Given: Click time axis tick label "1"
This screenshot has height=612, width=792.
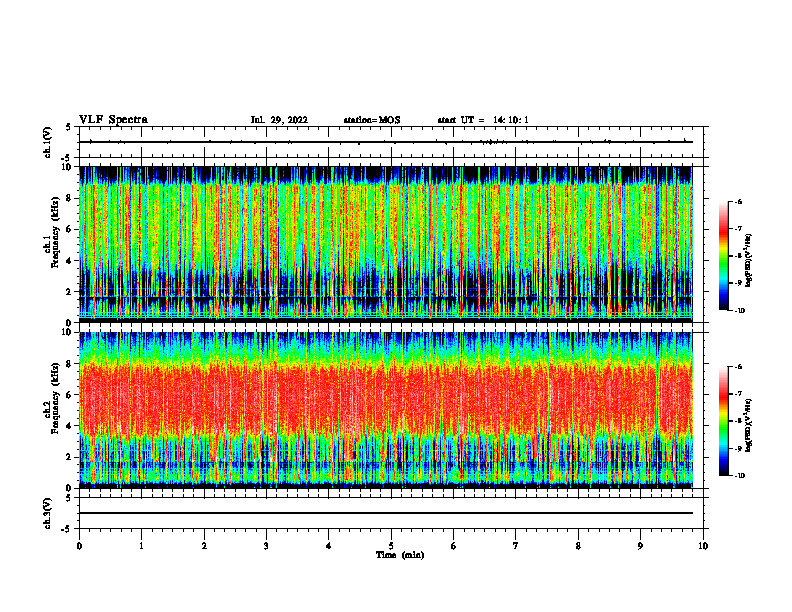Looking at the screenshot, I should (141, 546).
